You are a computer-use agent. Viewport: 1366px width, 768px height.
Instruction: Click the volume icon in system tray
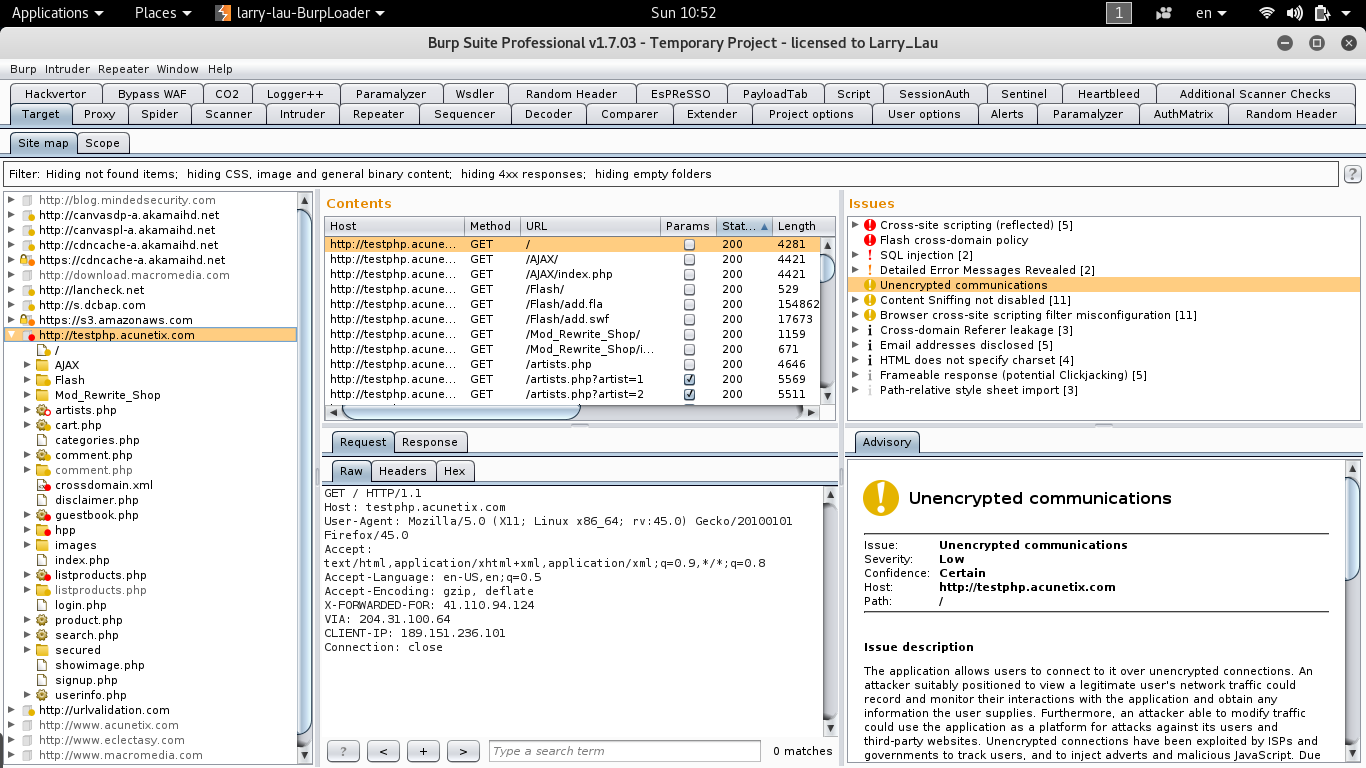(x=1295, y=13)
